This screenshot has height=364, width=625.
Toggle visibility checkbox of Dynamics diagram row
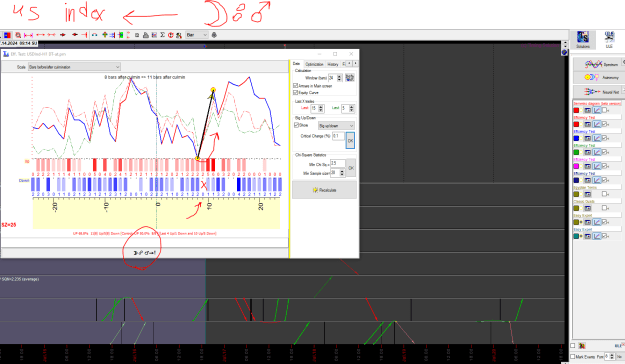click(x=604, y=110)
